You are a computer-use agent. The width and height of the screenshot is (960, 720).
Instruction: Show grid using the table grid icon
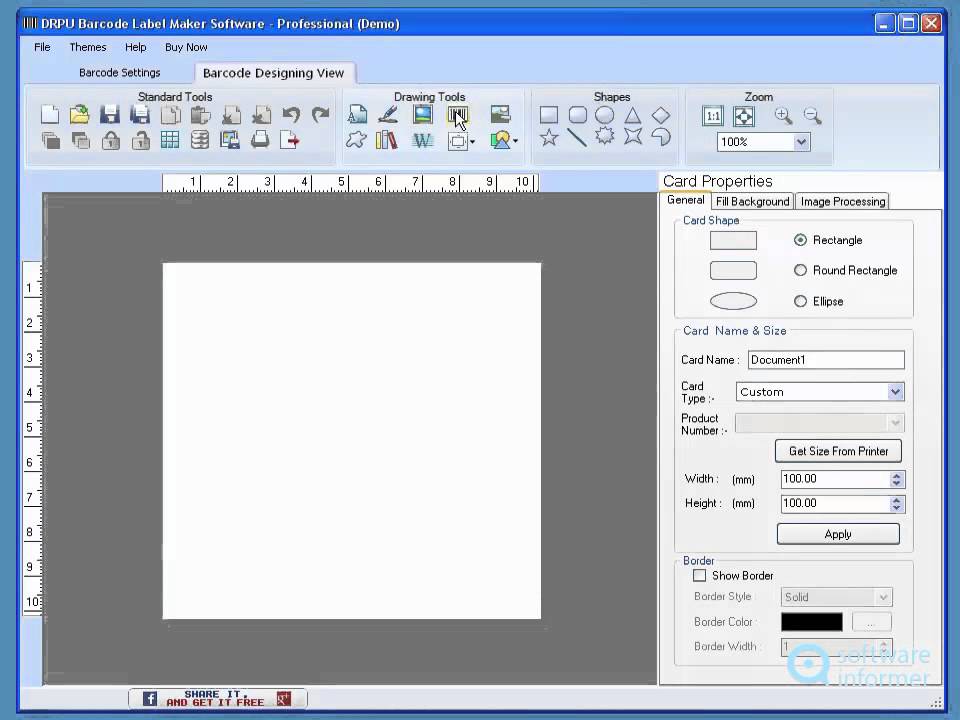click(170, 140)
